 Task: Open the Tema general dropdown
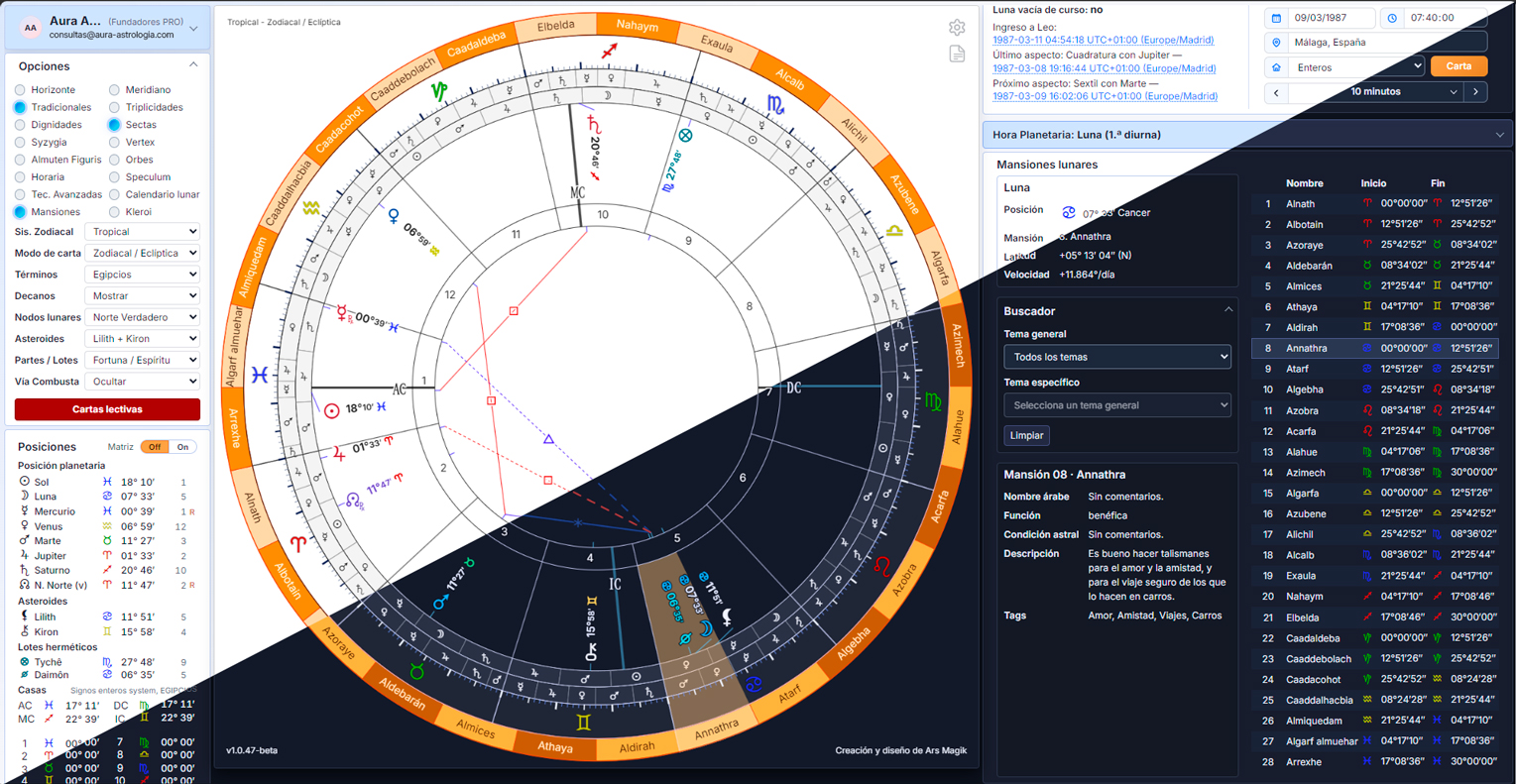[1117, 357]
